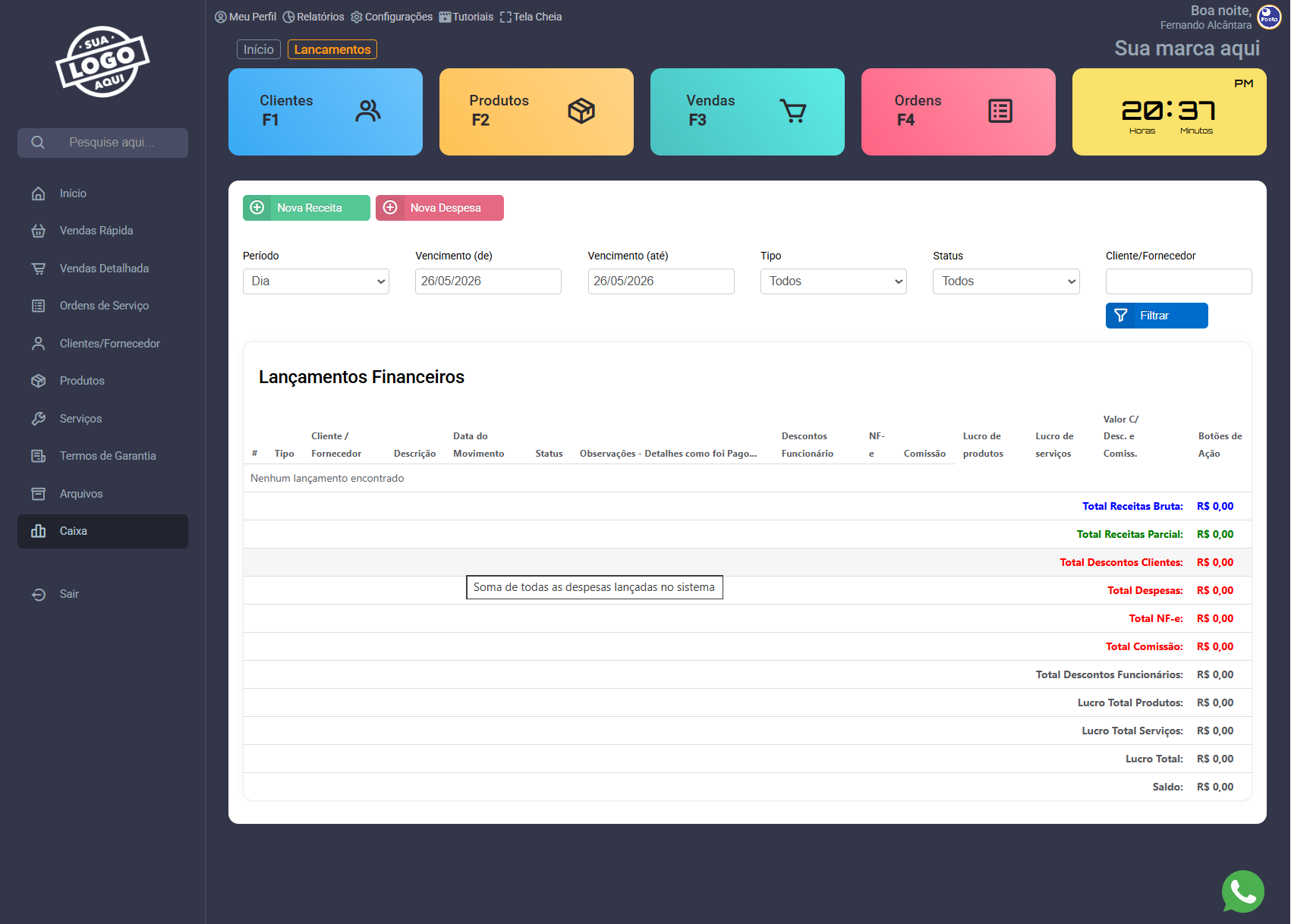1291x924 pixels.
Task: Click the Botões de Ação column header
Action: pos(1220,445)
